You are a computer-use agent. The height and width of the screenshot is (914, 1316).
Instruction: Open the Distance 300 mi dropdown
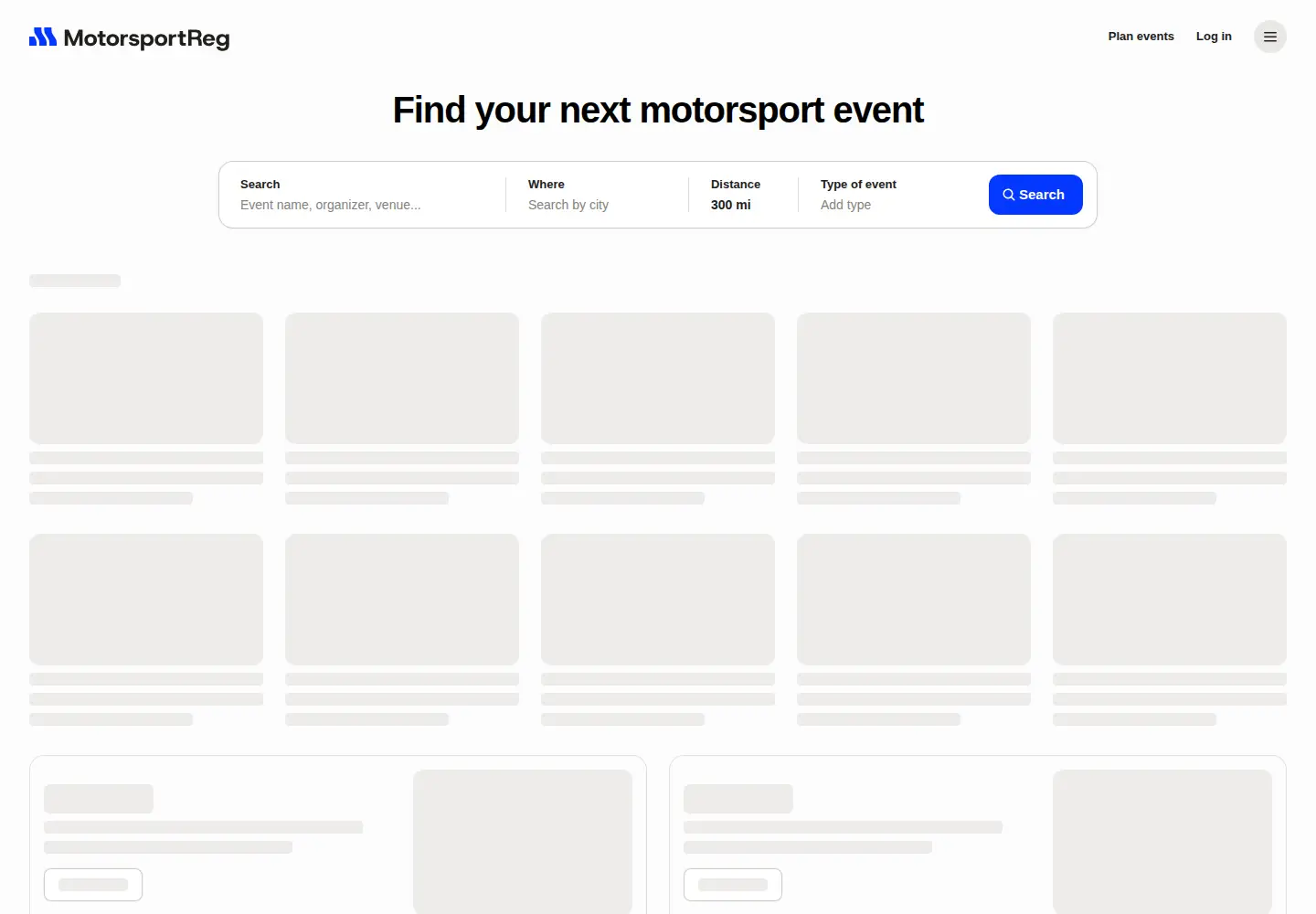tap(743, 195)
